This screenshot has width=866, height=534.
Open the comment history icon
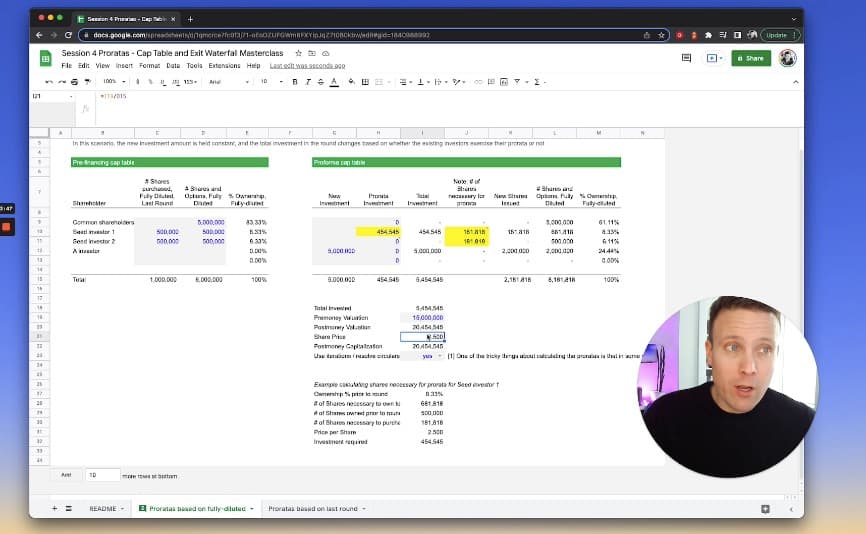[686, 58]
